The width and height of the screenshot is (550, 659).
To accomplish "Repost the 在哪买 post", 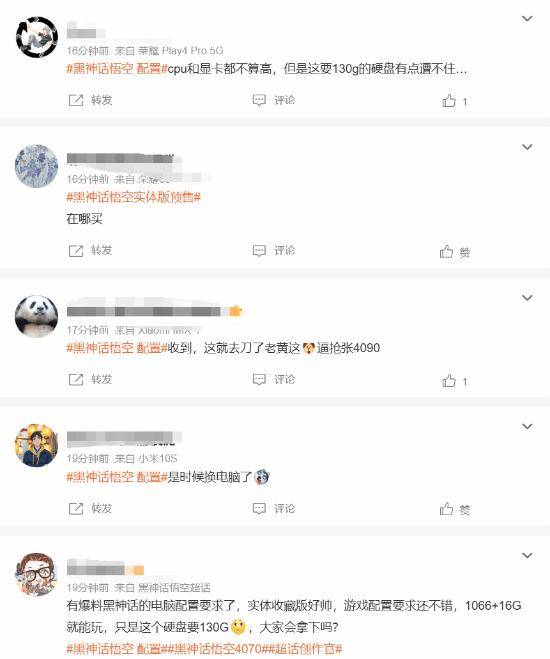I will (90, 250).
